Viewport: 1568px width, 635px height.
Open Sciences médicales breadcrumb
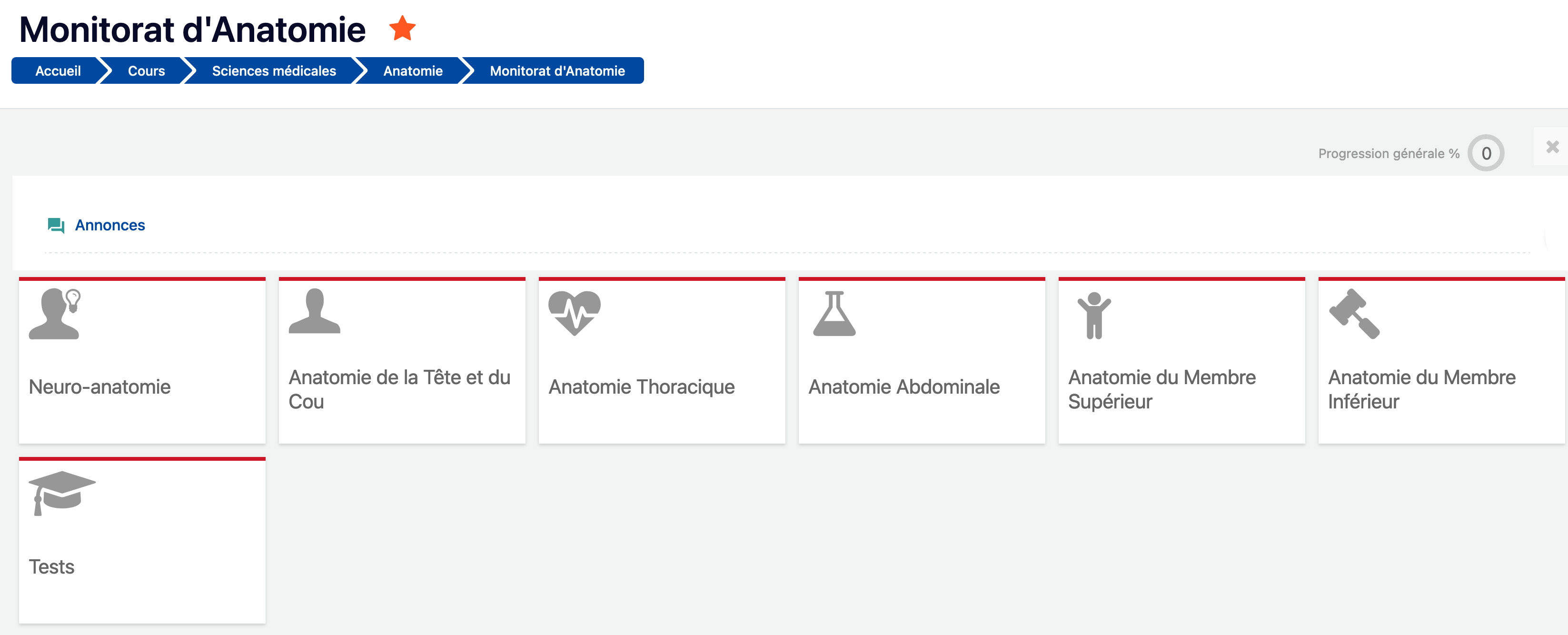[x=274, y=70]
